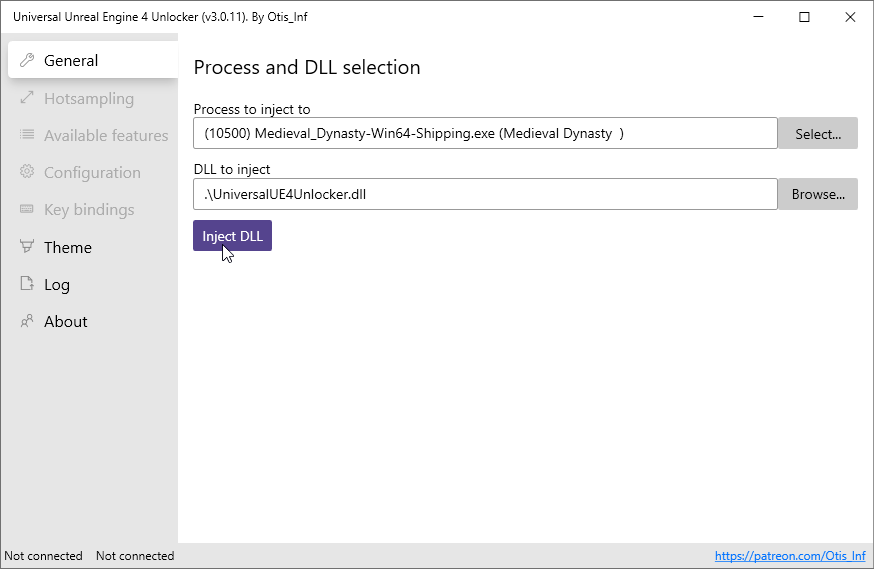Image resolution: width=874 pixels, height=569 pixels.
Task: Click the Key bindings keyboard icon
Action: tap(27, 209)
